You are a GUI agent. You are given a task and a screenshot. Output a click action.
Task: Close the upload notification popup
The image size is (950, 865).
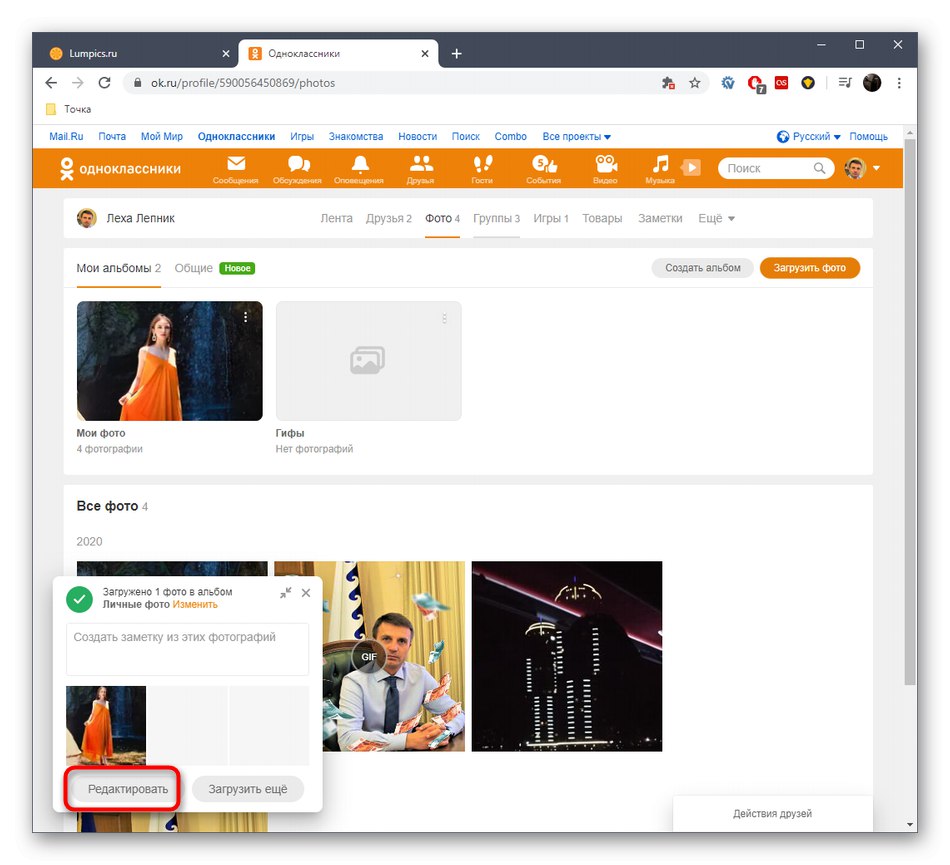pos(306,593)
